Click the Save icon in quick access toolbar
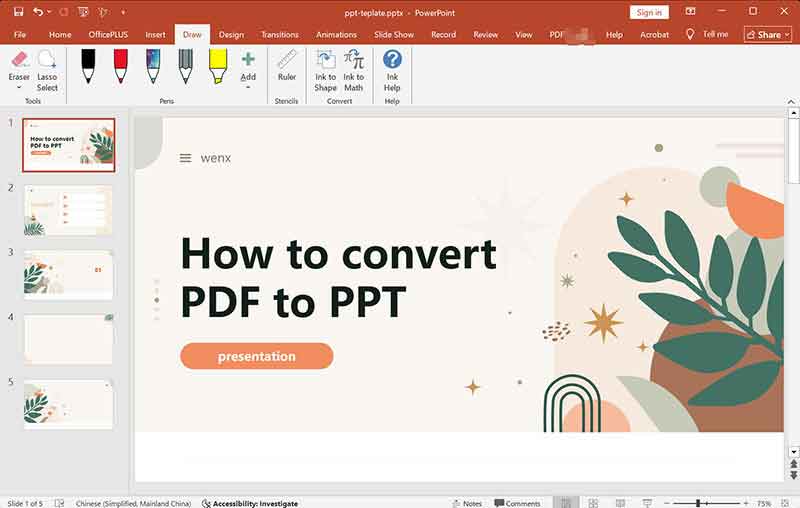The width and height of the screenshot is (800, 508). [x=18, y=12]
